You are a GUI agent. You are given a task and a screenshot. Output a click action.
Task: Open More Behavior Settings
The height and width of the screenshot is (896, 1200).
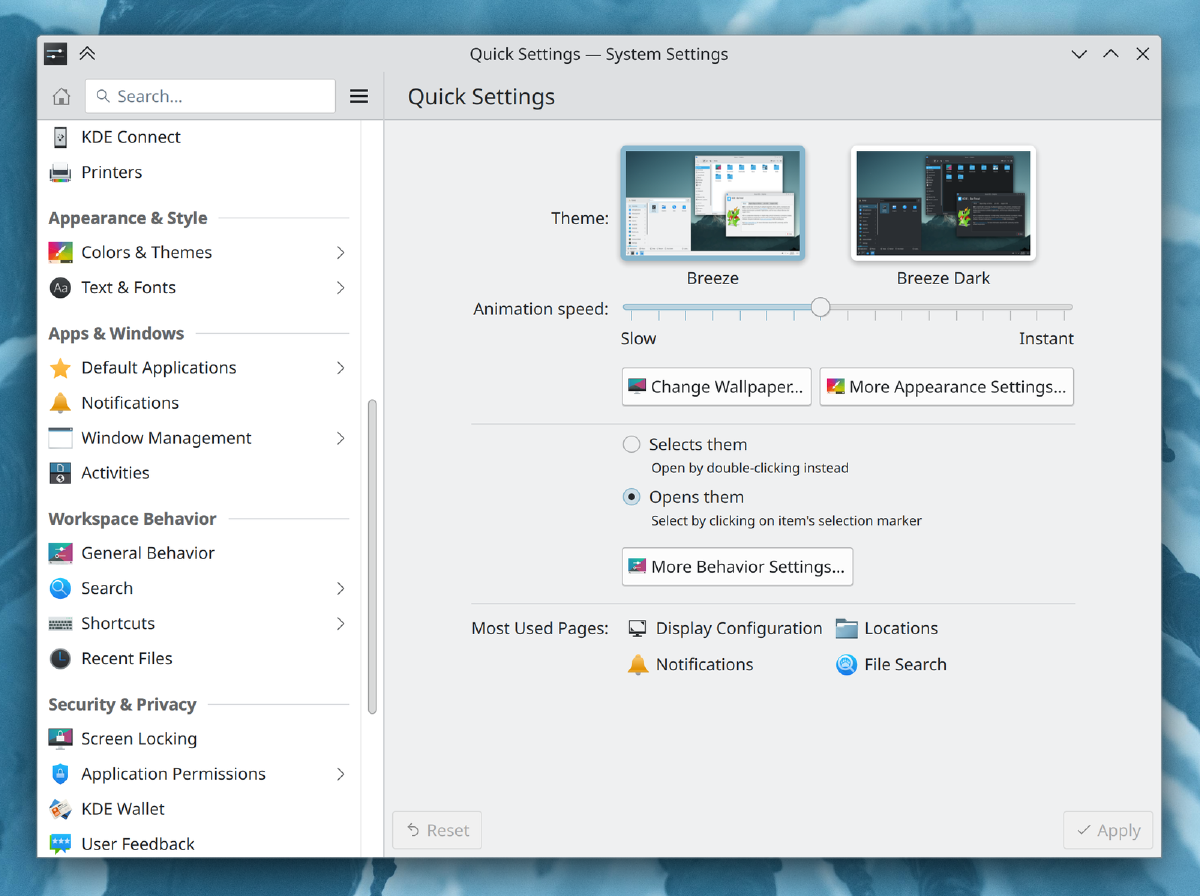tap(737, 566)
